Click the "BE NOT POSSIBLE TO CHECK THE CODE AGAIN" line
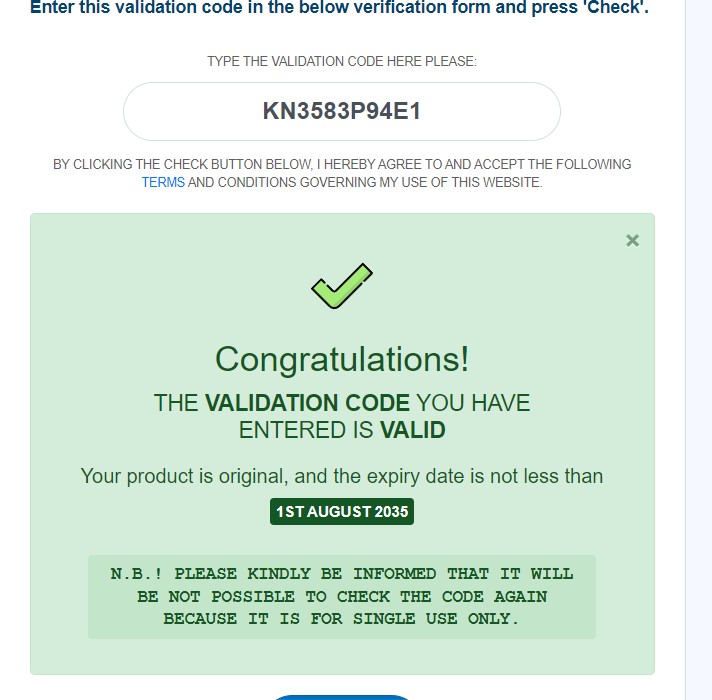Screen dimensions: 712x700 pos(342,596)
